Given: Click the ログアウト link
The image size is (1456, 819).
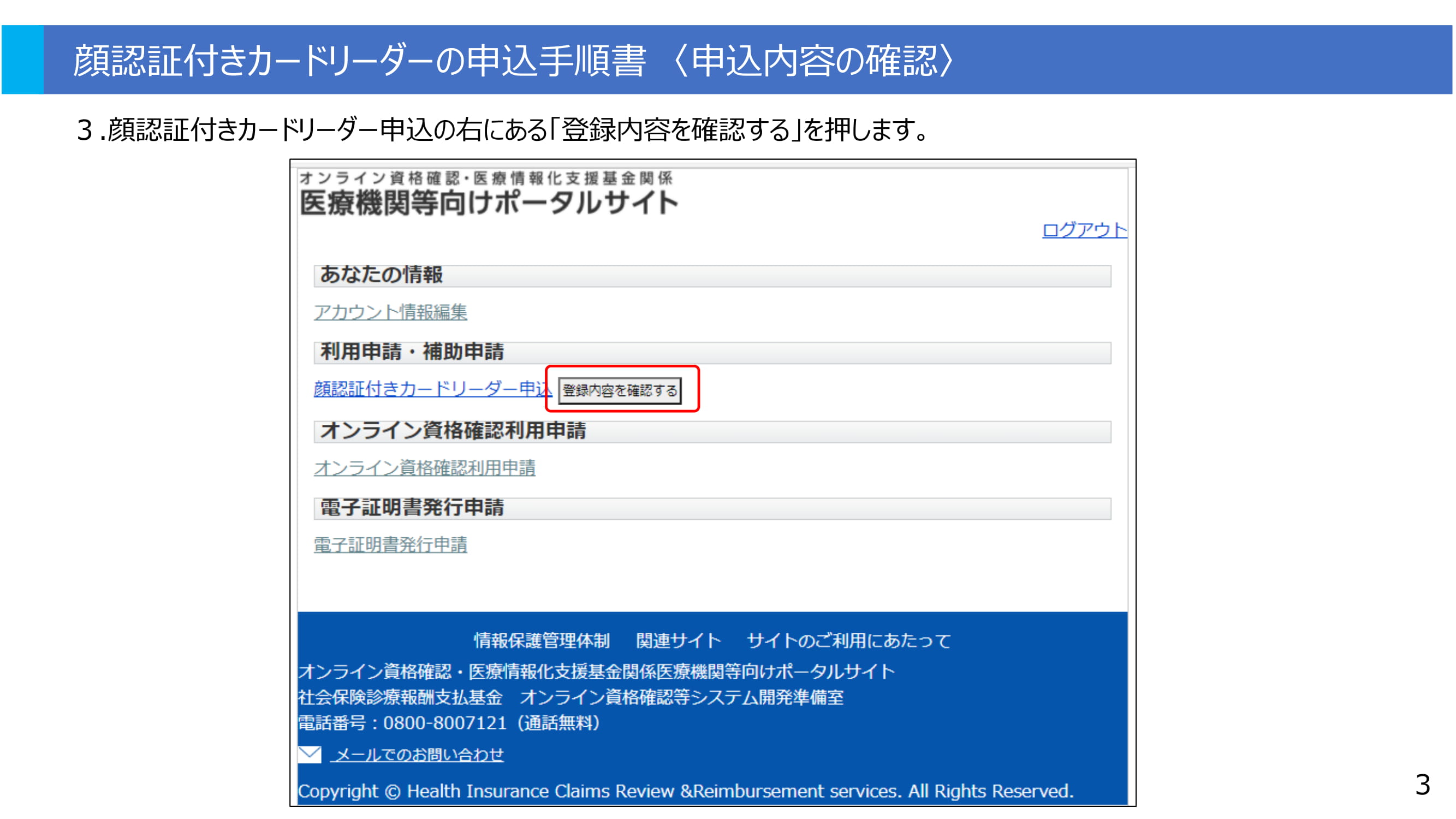Looking at the screenshot, I should click(1084, 230).
